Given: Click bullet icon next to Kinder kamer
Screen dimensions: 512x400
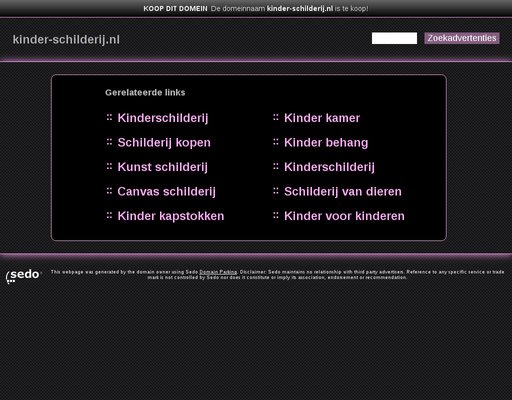Looking at the screenshot, I should click(276, 117).
